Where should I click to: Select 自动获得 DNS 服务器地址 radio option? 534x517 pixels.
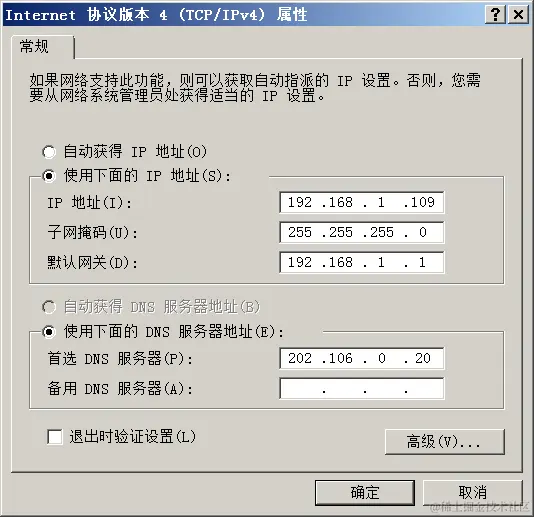point(49,307)
